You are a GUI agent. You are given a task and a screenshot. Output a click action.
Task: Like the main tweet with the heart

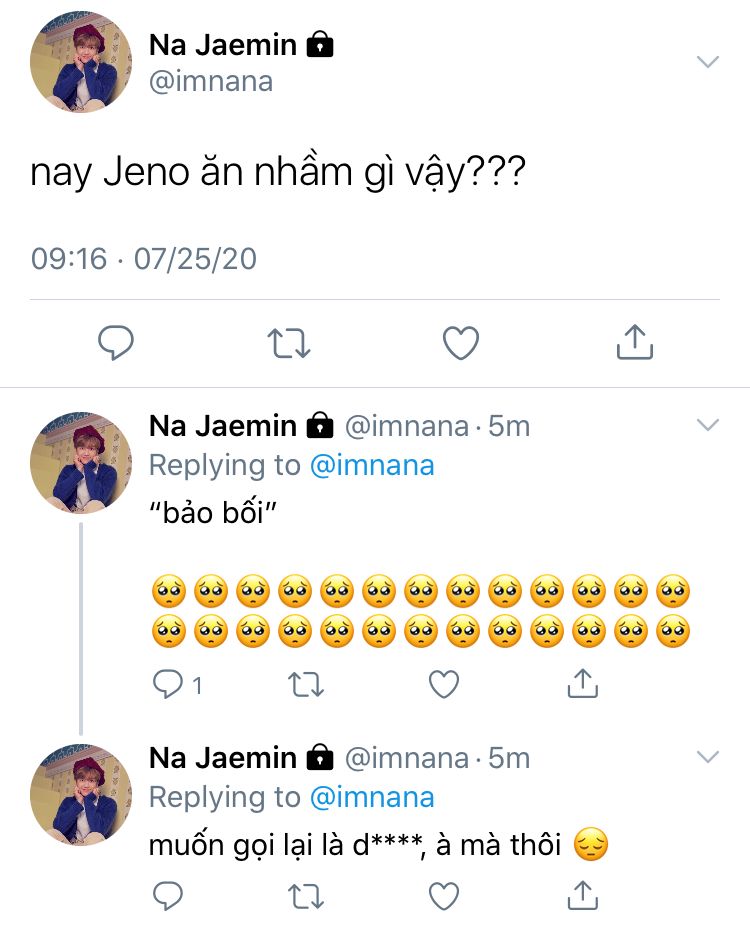(461, 343)
